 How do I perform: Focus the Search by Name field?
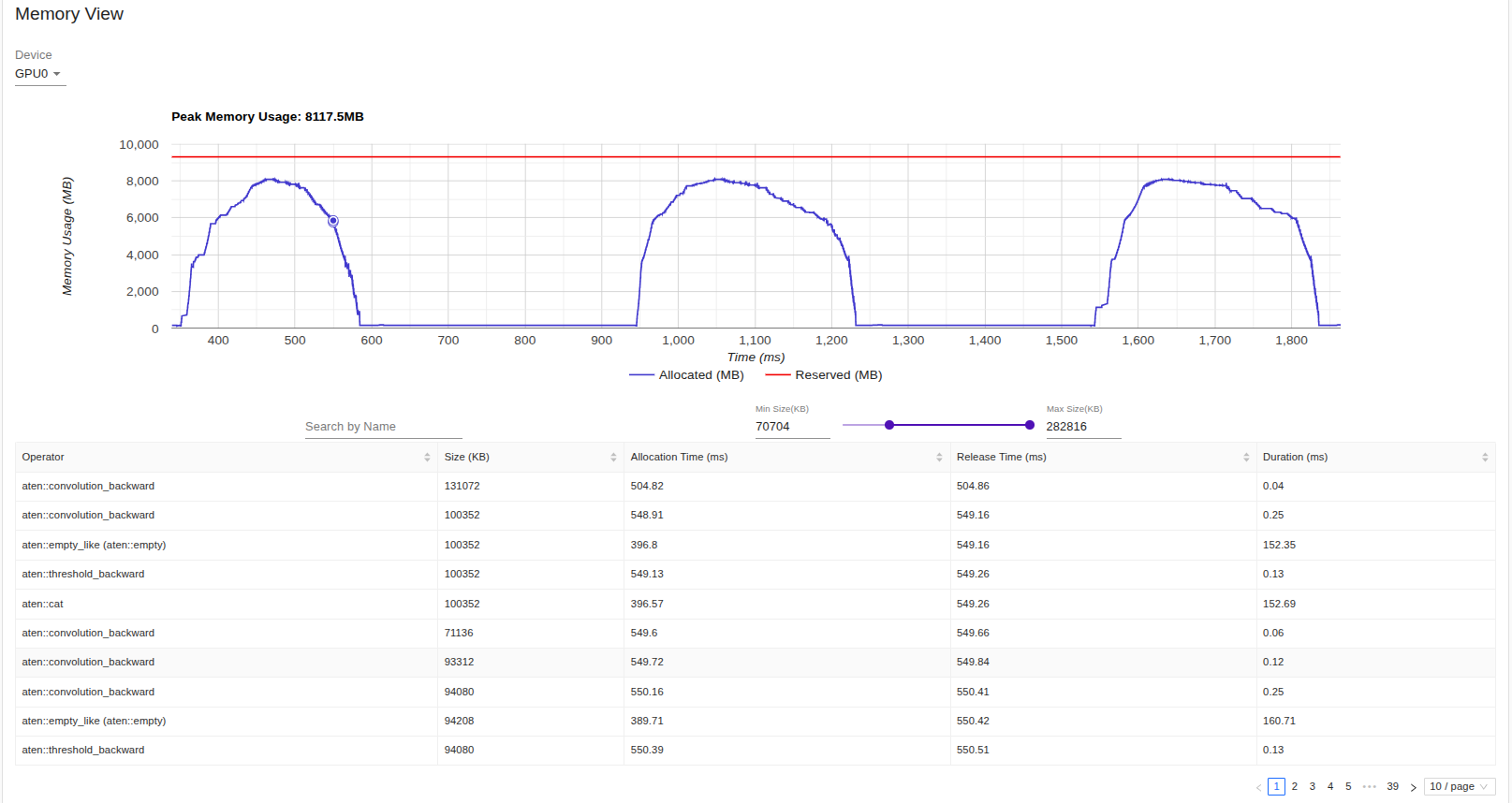[x=383, y=427]
